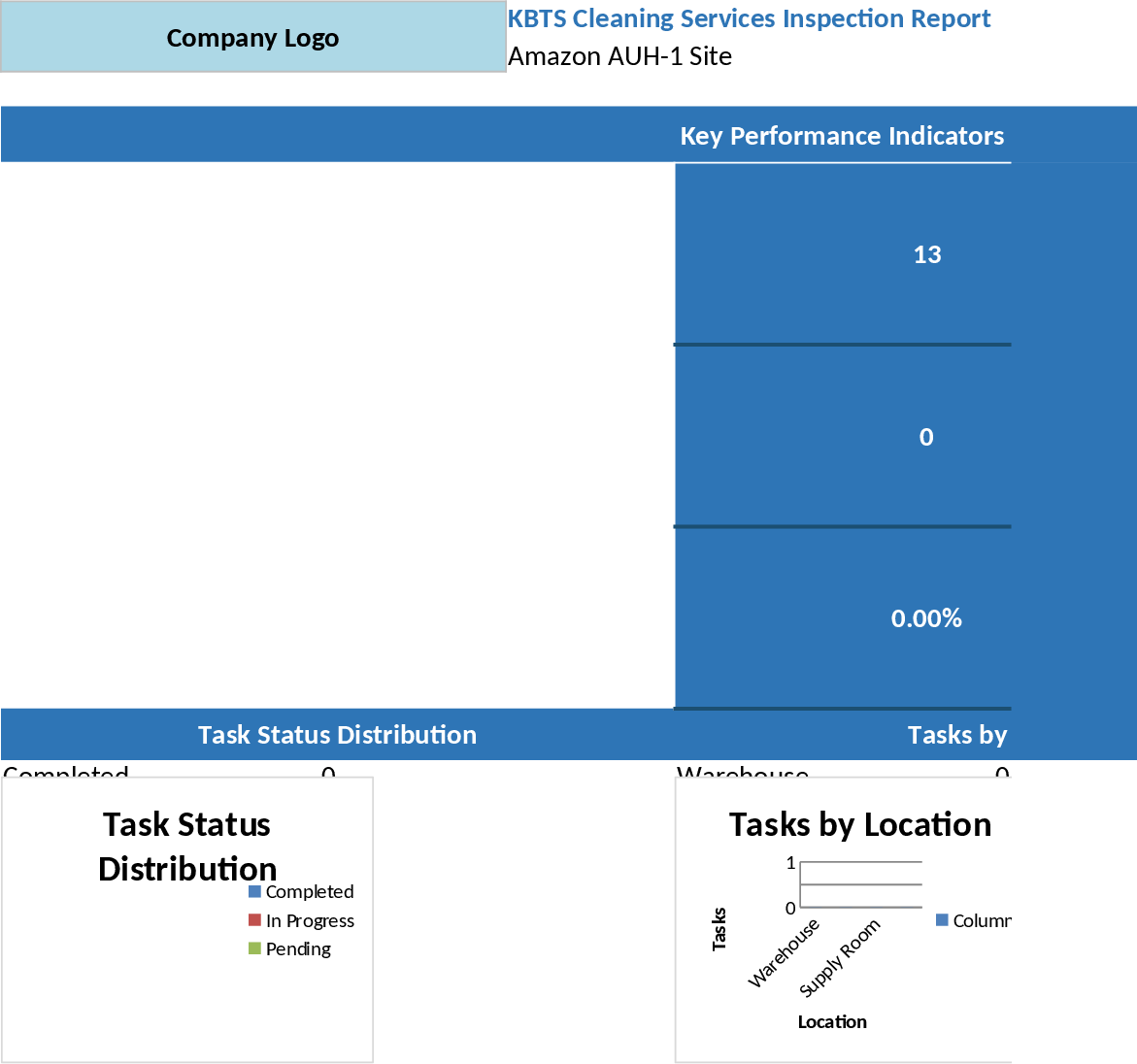This screenshot has width=1137, height=1064.
Task: Click the Amazon AUH-1 Site subtitle
Action: (619, 56)
